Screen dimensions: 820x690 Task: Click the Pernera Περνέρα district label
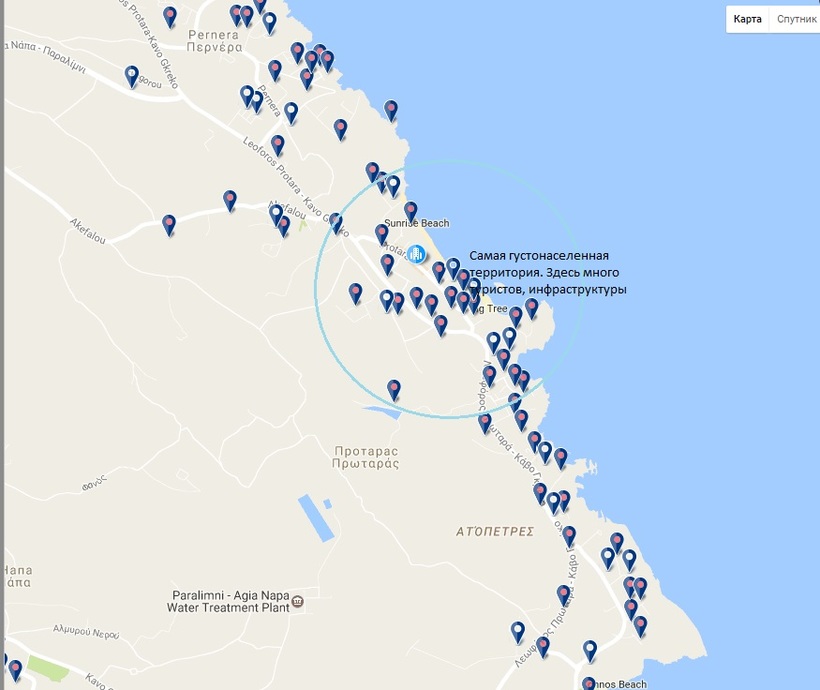point(214,40)
